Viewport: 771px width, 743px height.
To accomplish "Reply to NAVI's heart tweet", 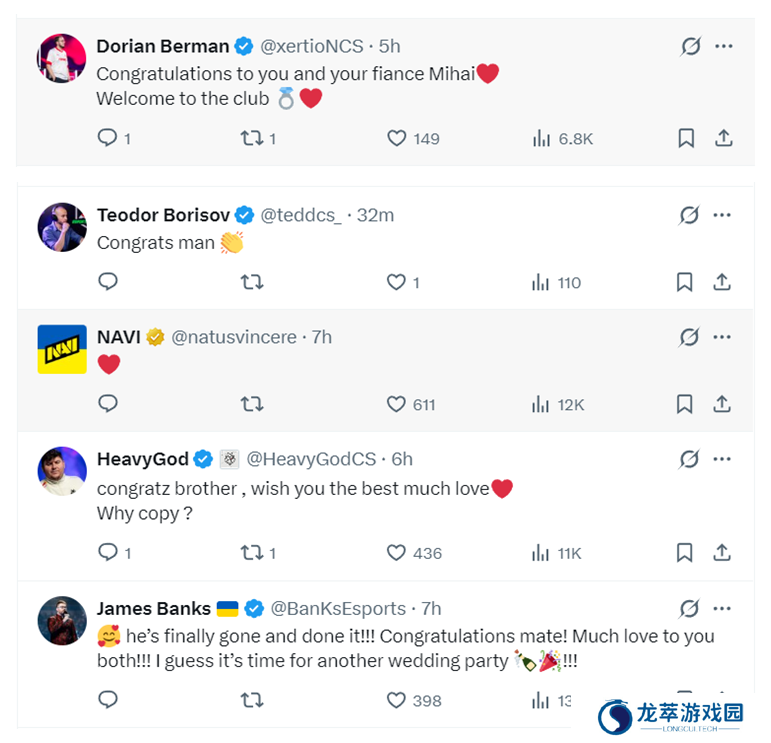I will (108, 404).
